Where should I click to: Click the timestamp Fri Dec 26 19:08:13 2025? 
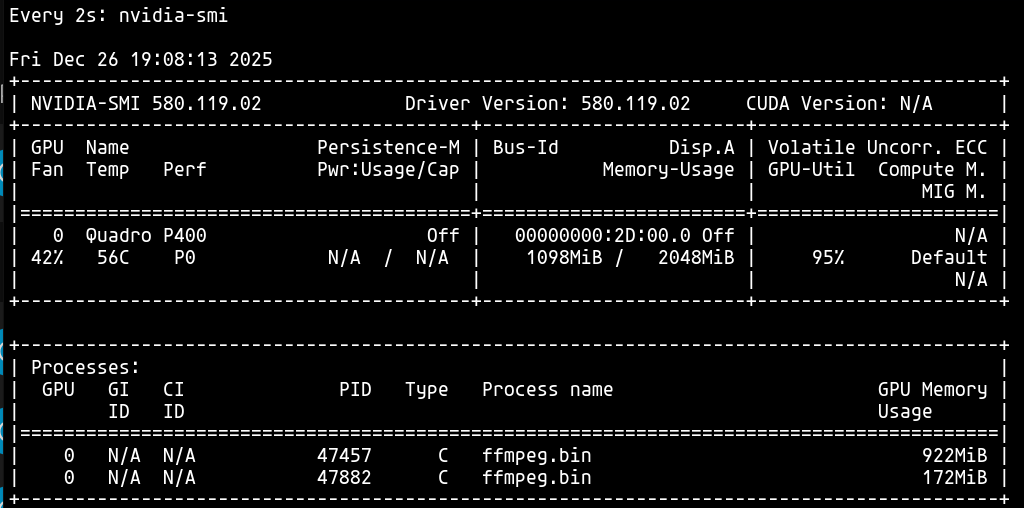pos(141,60)
